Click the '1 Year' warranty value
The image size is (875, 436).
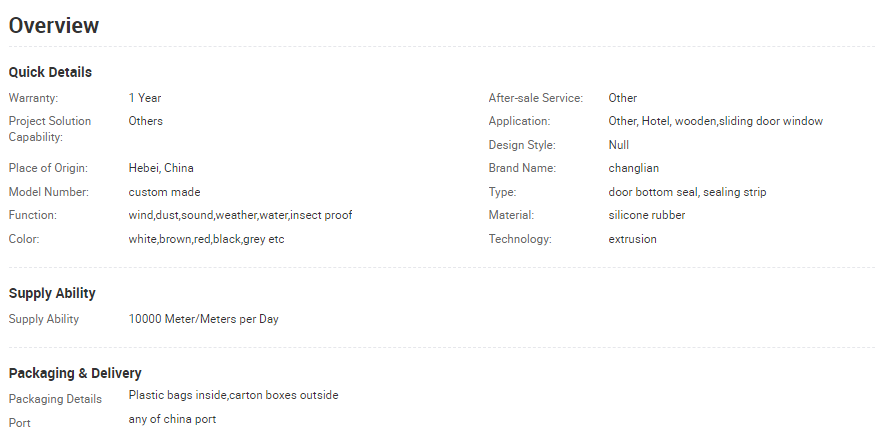(x=145, y=98)
